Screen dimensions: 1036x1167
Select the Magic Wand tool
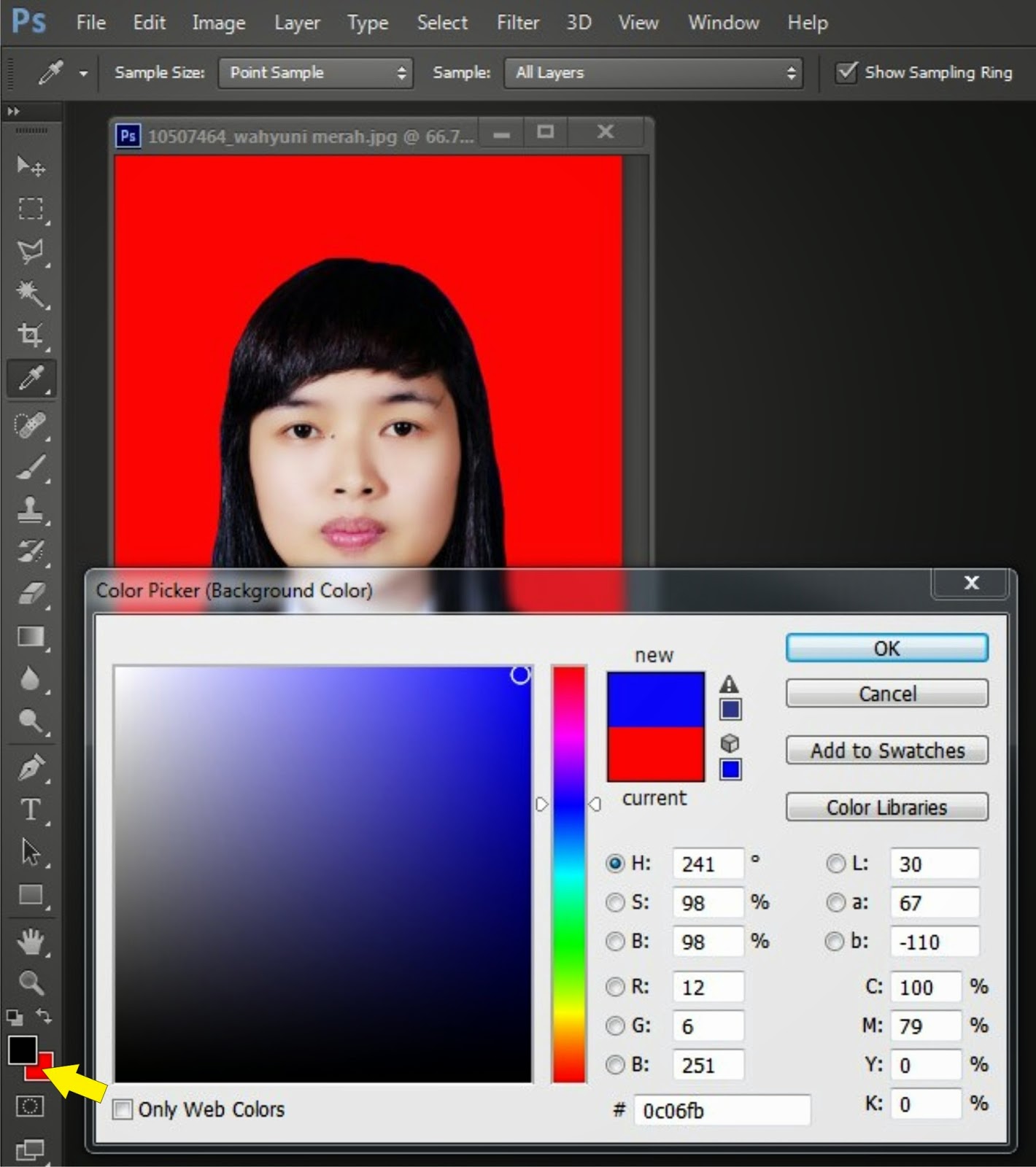(31, 294)
